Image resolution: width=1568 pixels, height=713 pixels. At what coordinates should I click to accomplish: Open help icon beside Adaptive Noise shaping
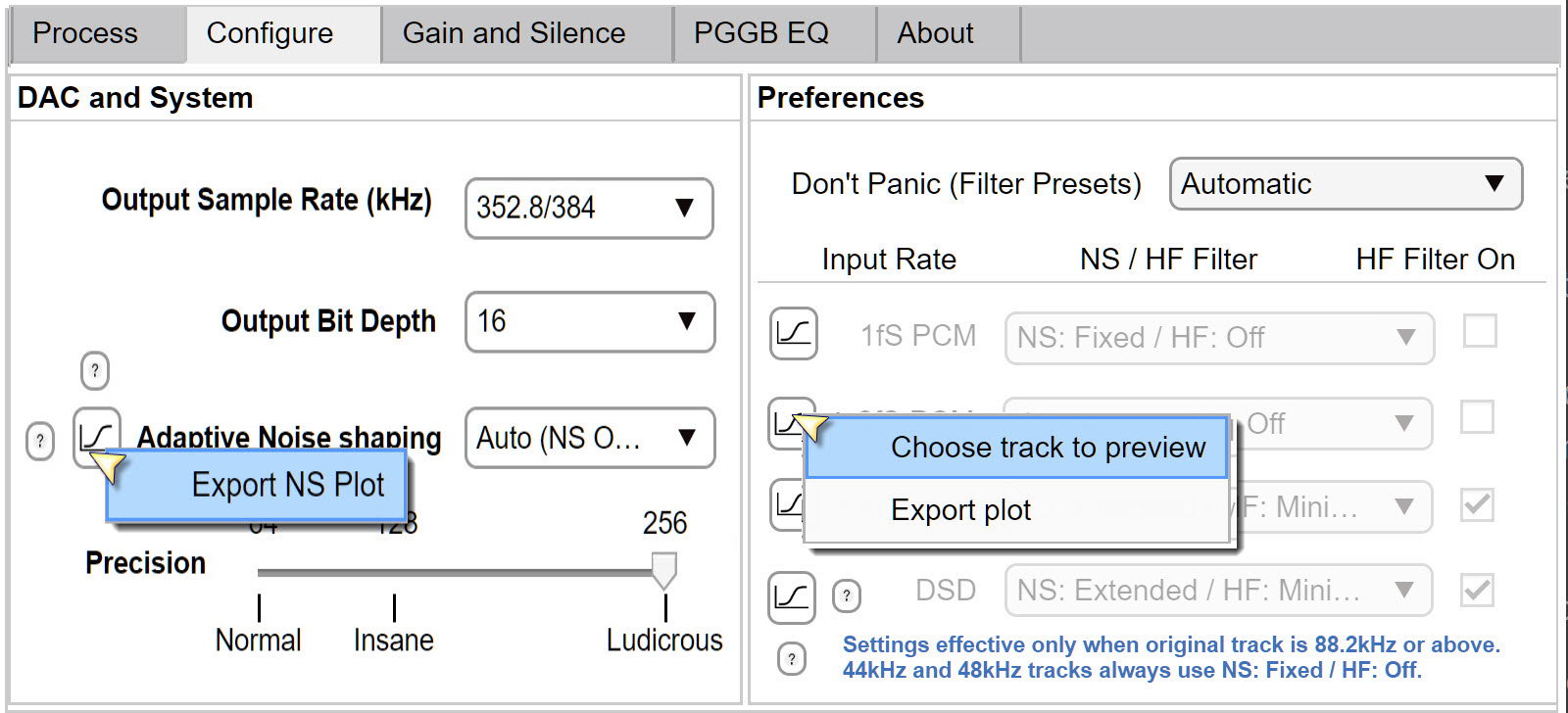(40, 441)
